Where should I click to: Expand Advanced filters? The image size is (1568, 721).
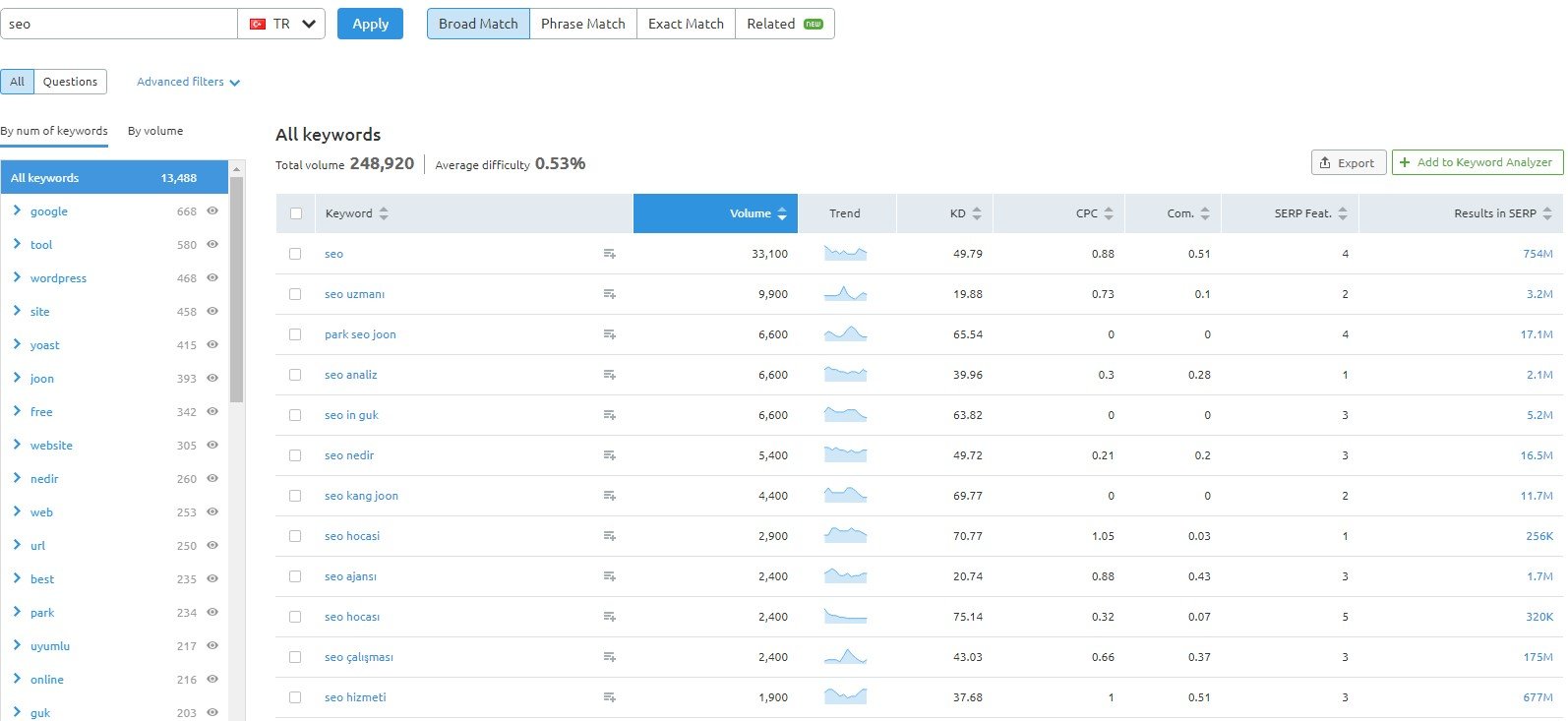188,82
